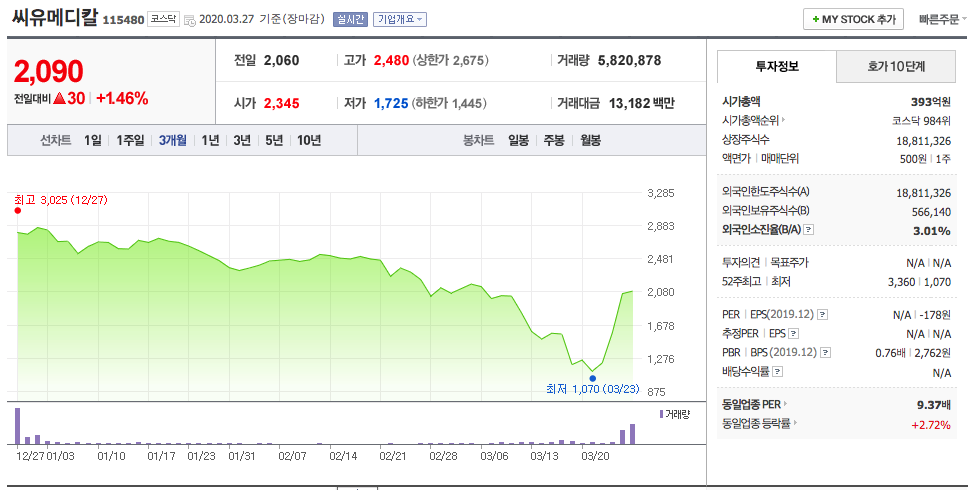The height and width of the screenshot is (490, 973).
Task: Click 코스닥 984위 ranking value
Action: click(921, 121)
